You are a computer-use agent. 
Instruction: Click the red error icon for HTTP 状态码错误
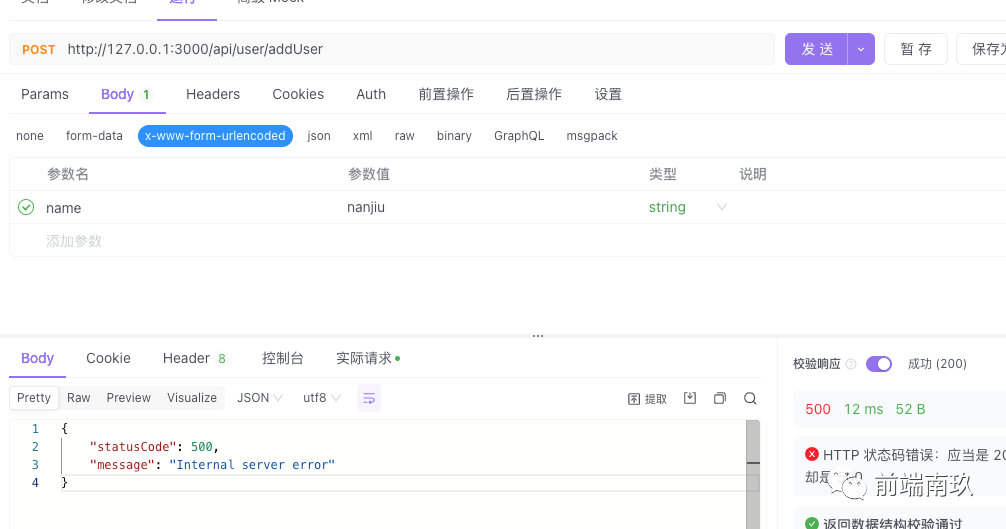(x=811, y=454)
